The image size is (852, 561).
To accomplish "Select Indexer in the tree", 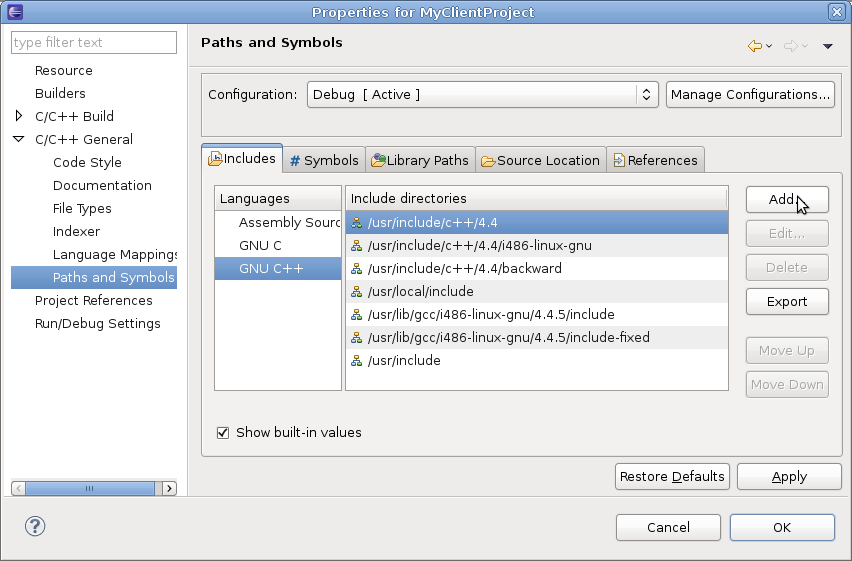I will pyautogui.click(x=77, y=232).
